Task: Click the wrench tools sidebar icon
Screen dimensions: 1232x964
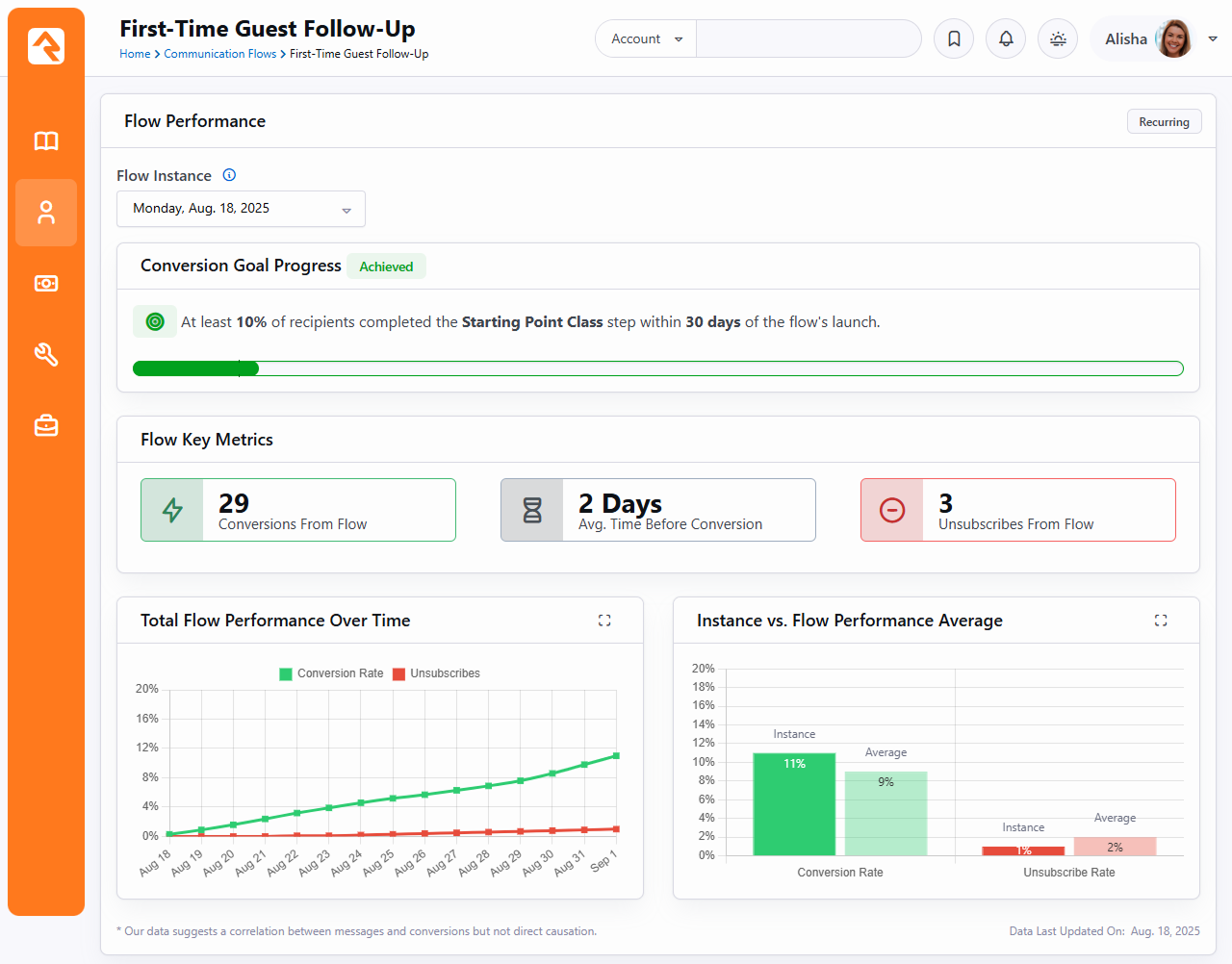Action: [x=46, y=355]
